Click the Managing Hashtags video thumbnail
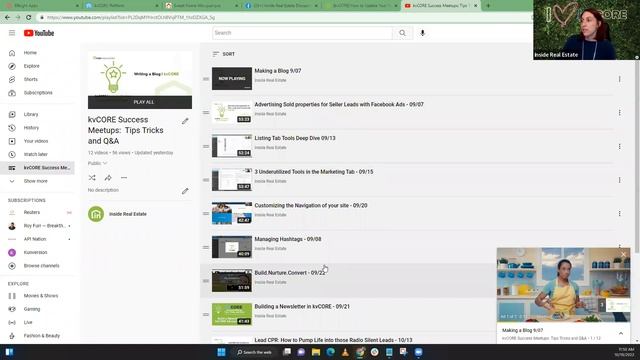The image size is (640, 360). click(x=232, y=247)
